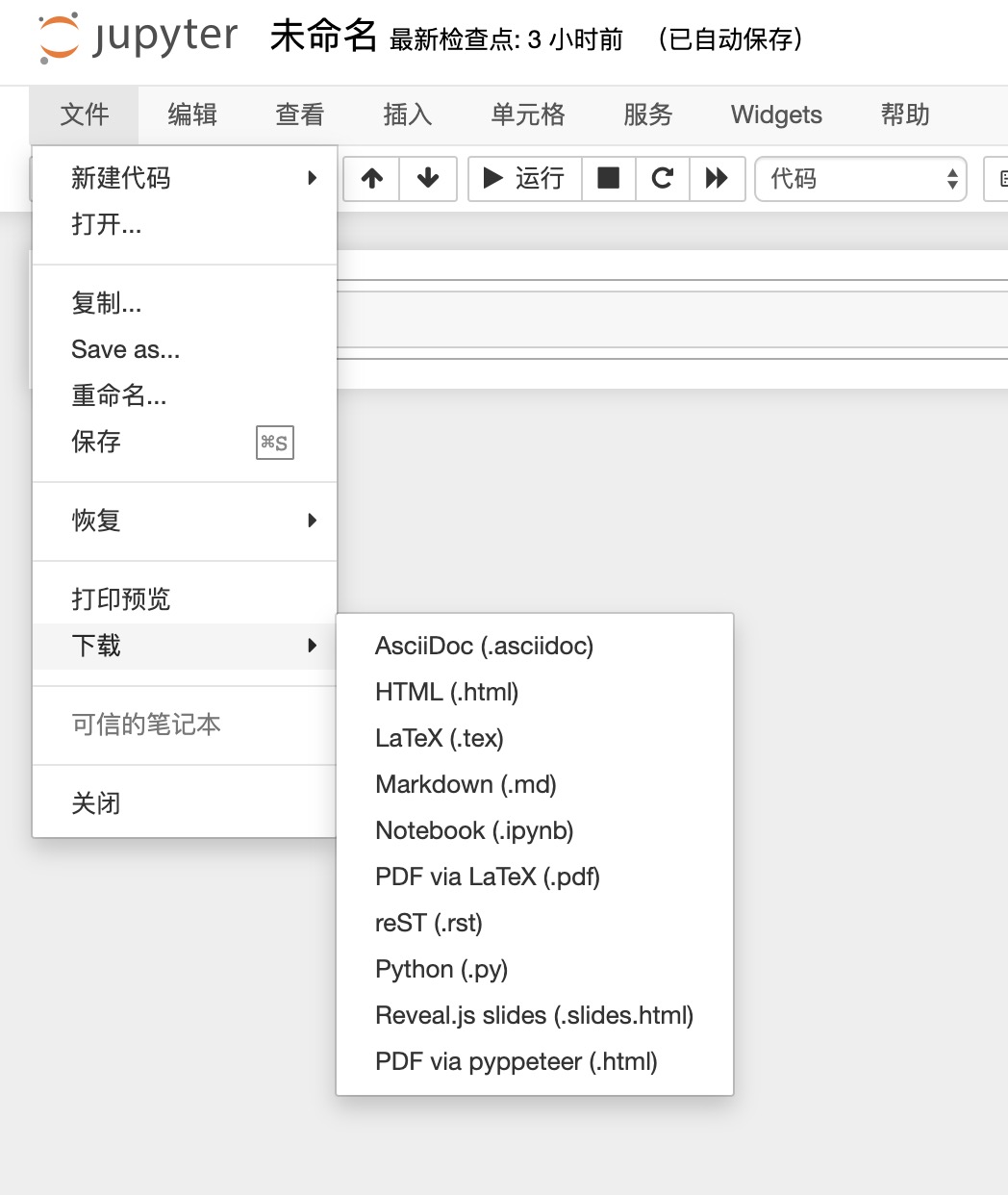Screen dimensions: 1008x1195
Task: Click the 最新检查点: 3 小时前 status text
Action: (507, 39)
